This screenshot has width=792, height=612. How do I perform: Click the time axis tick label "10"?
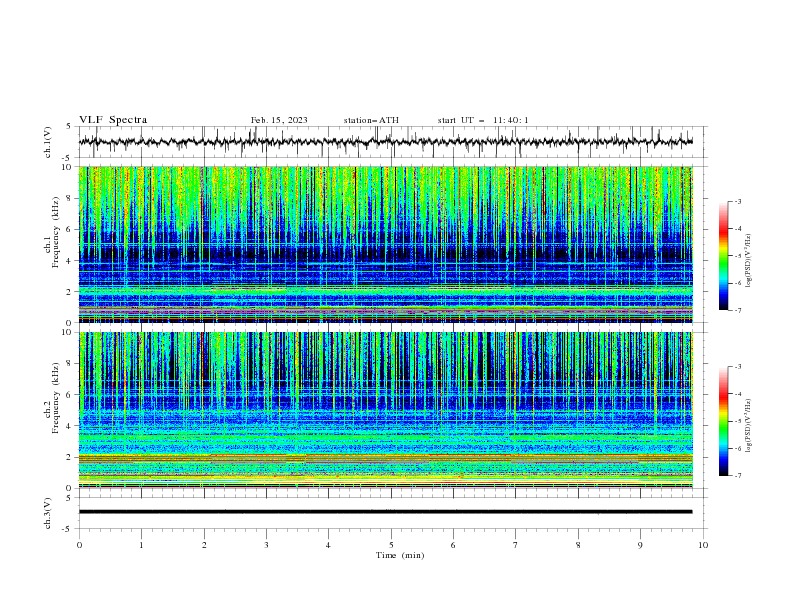[x=703, y=545]
